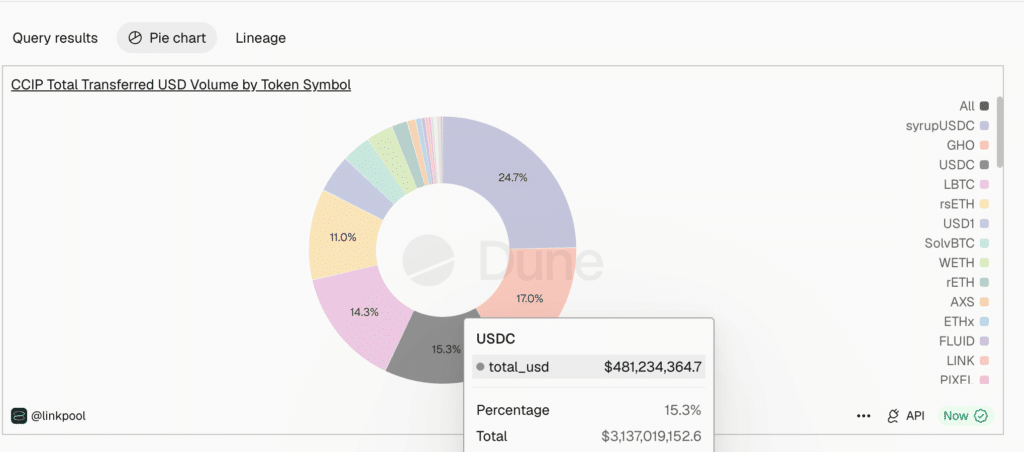Click the legend scrollbar thumb
Viewport: 1024px width, 452px height.
[1000, 133]
